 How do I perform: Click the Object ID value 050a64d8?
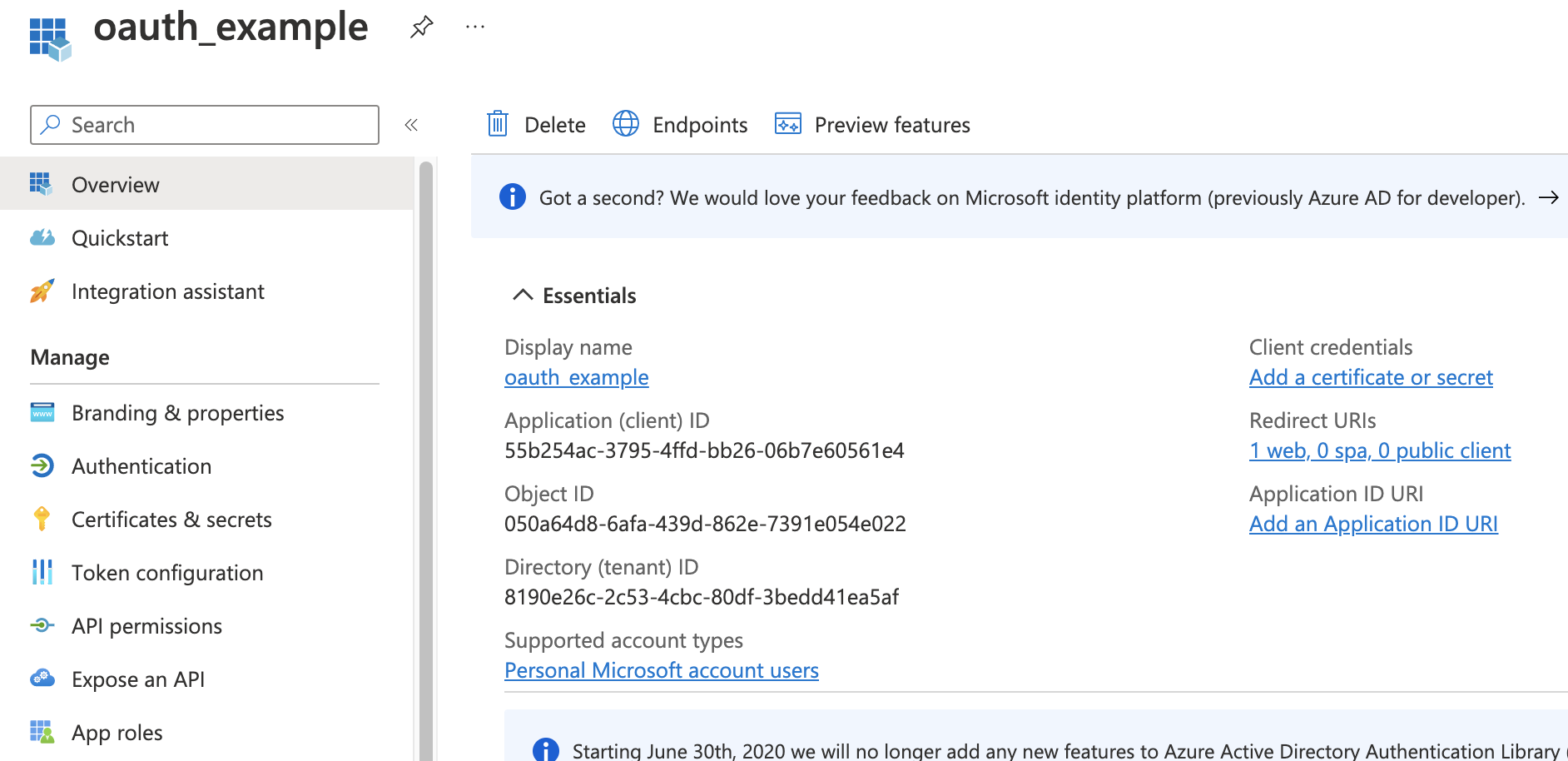(705, 524)
